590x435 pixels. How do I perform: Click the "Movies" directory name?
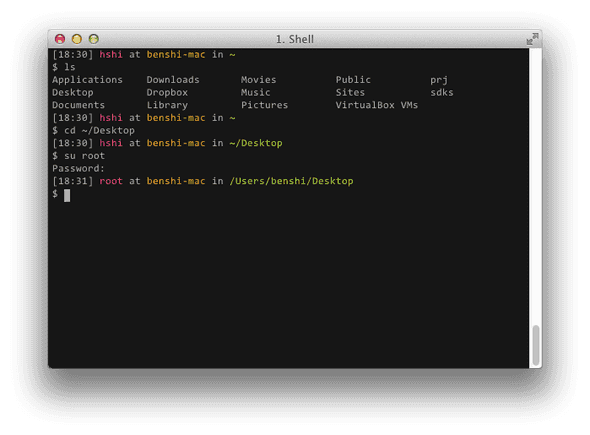pyautogui.click(x=259, y=80)
